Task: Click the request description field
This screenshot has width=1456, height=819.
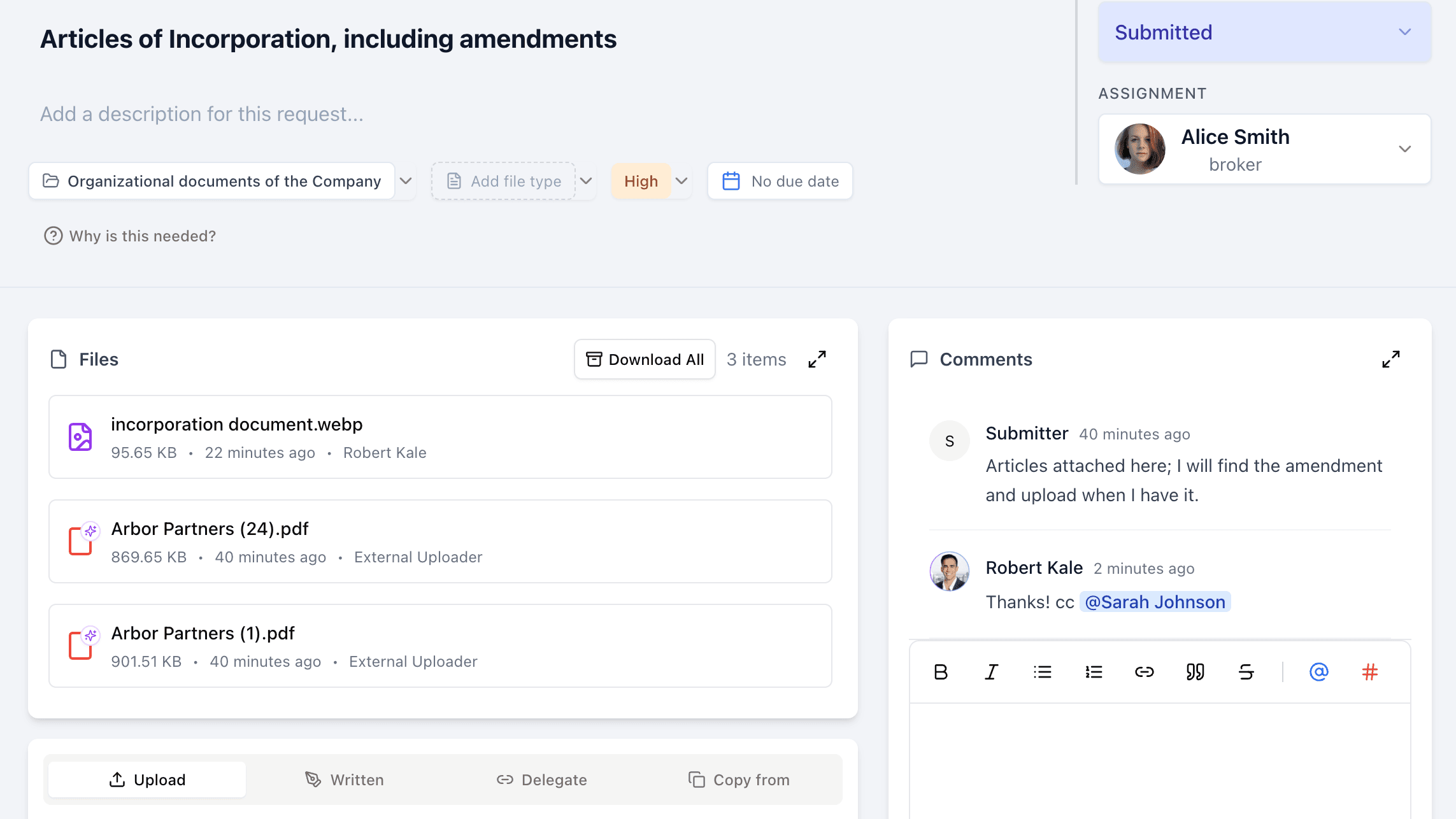Action: 201,113
